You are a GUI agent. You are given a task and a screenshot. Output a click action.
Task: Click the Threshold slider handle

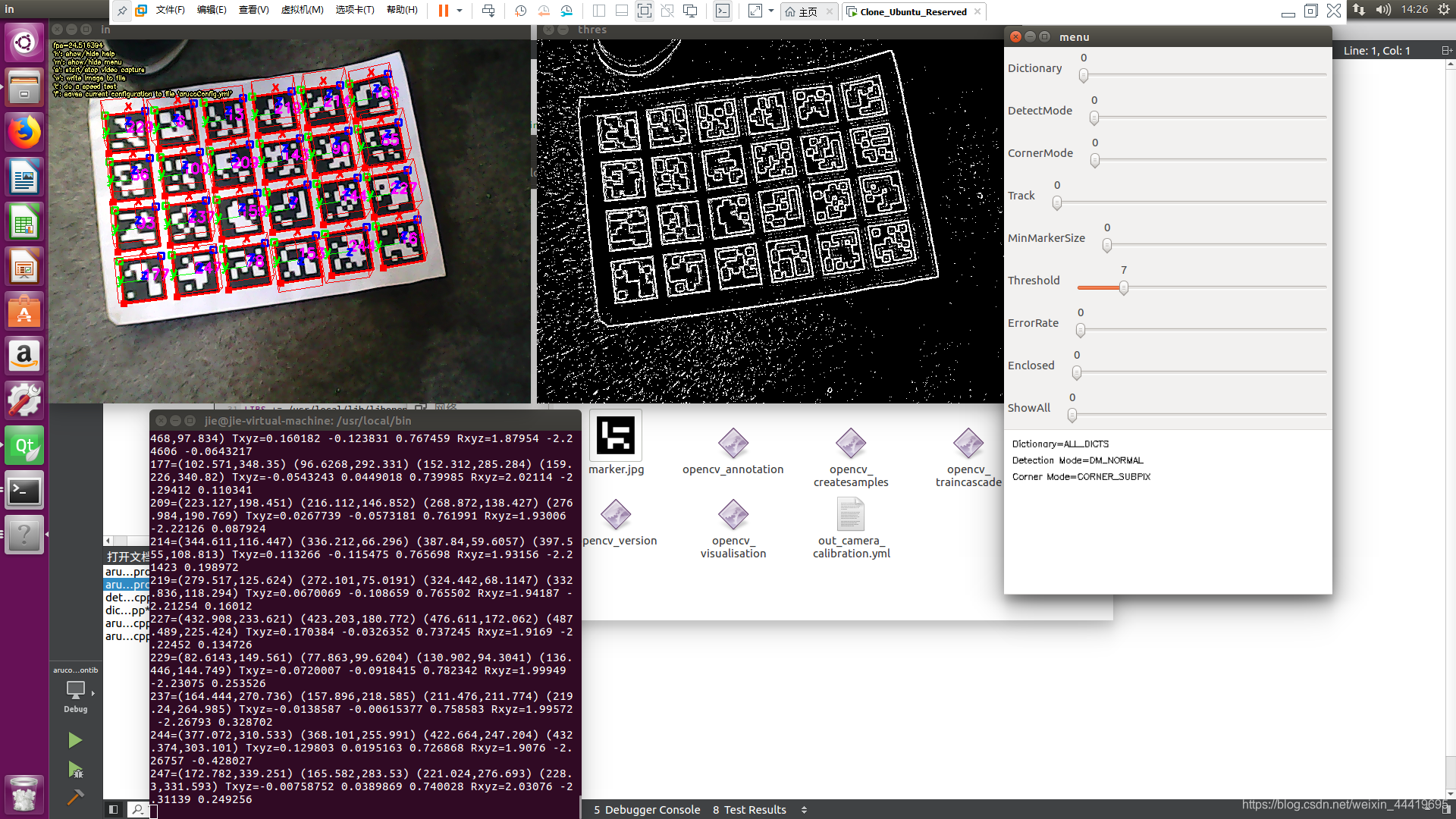[x=1123, y=287]
